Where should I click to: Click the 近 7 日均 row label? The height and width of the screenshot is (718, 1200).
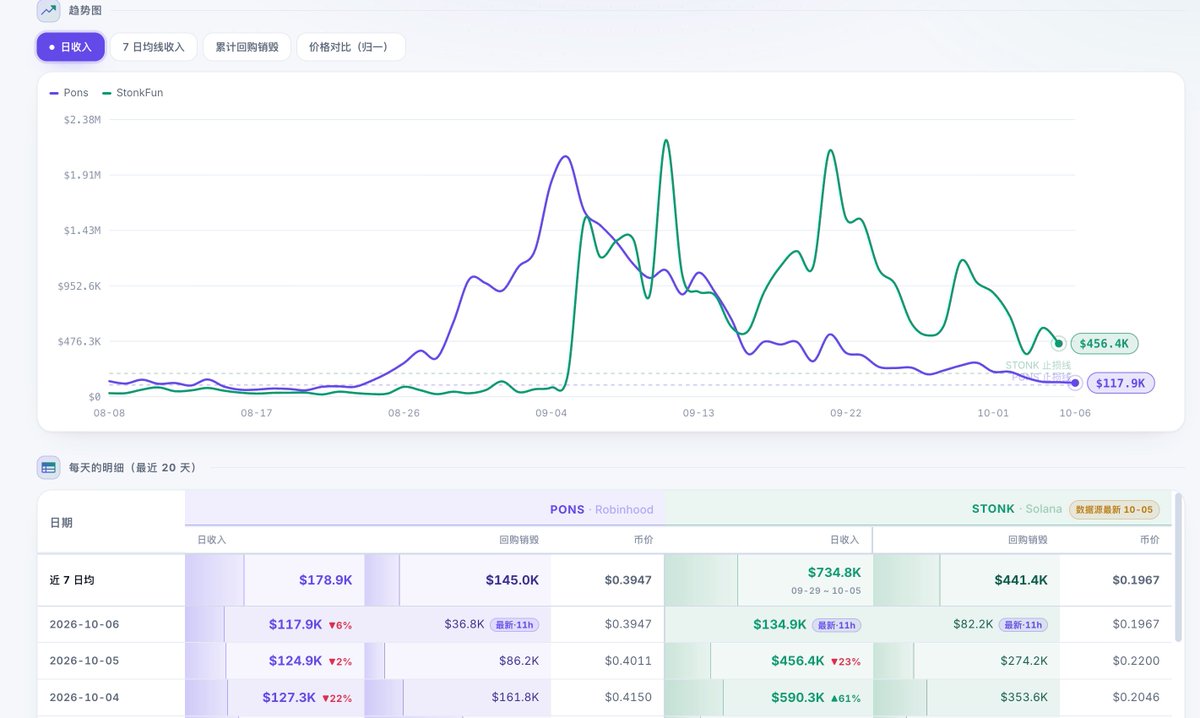coord(72,580)
